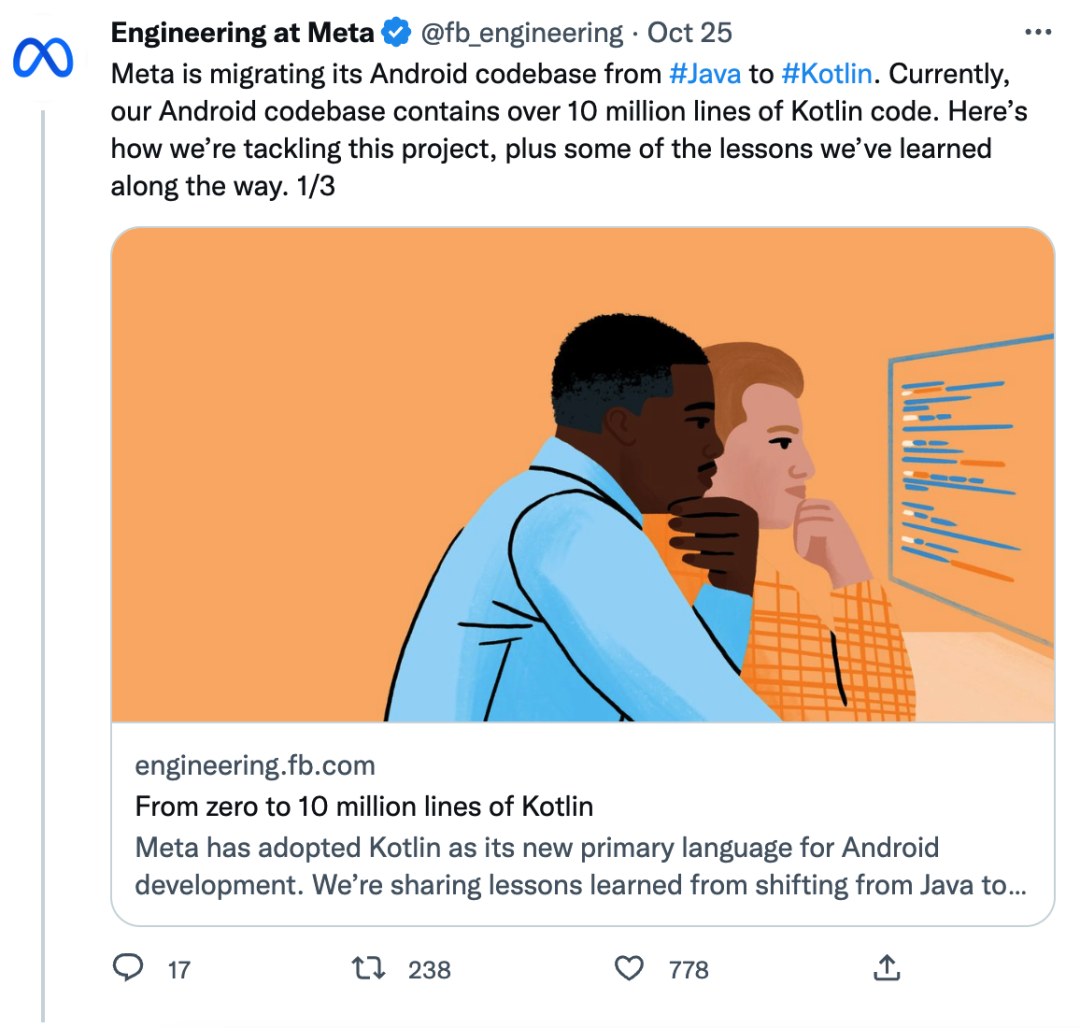Viewport: 1080px width, 1028px height.
Task: Visit the engineering.fb.com link card
Action: pos(254,764)
